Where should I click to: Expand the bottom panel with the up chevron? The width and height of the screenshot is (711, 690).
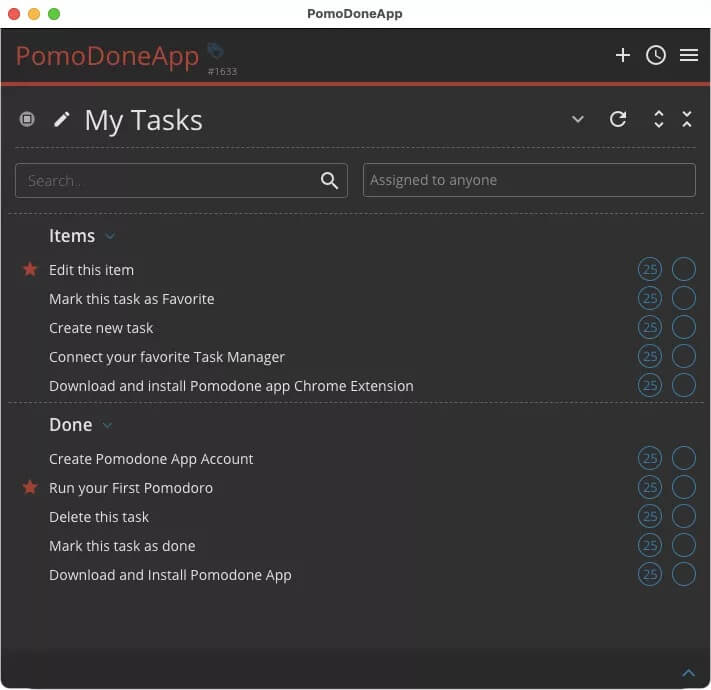point(688,673)
